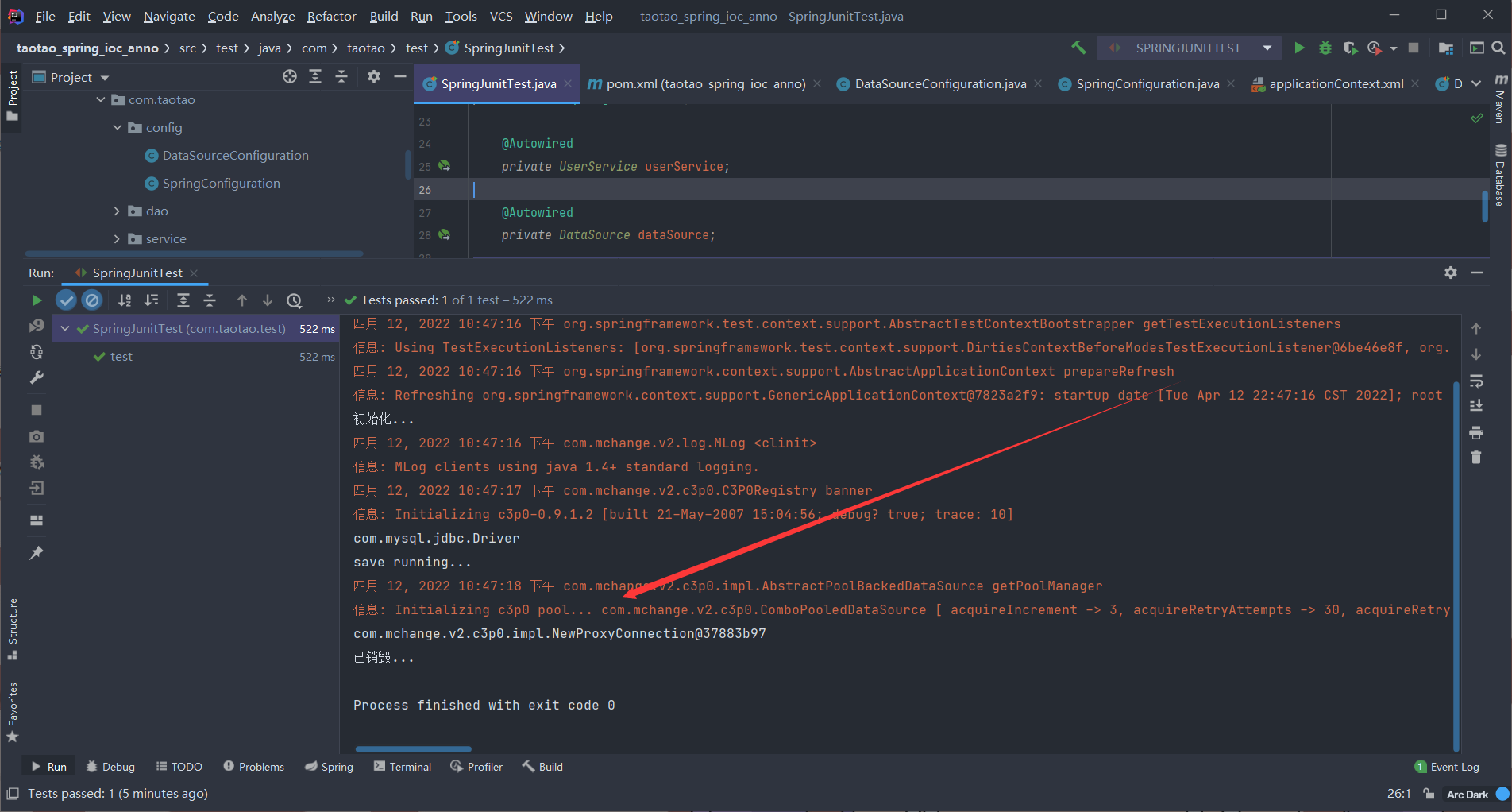Collapse SpringJunitTest node in test tree
The width and height of the screenshot is (1512, 812).
coord(65,329)
